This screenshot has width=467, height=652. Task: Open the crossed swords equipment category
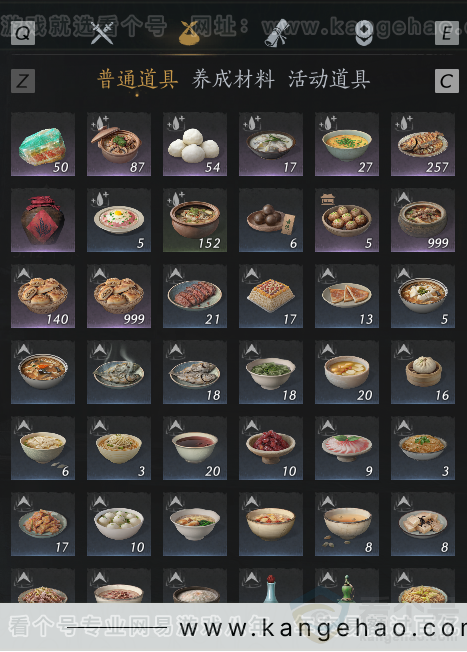[x=102, y=33]
